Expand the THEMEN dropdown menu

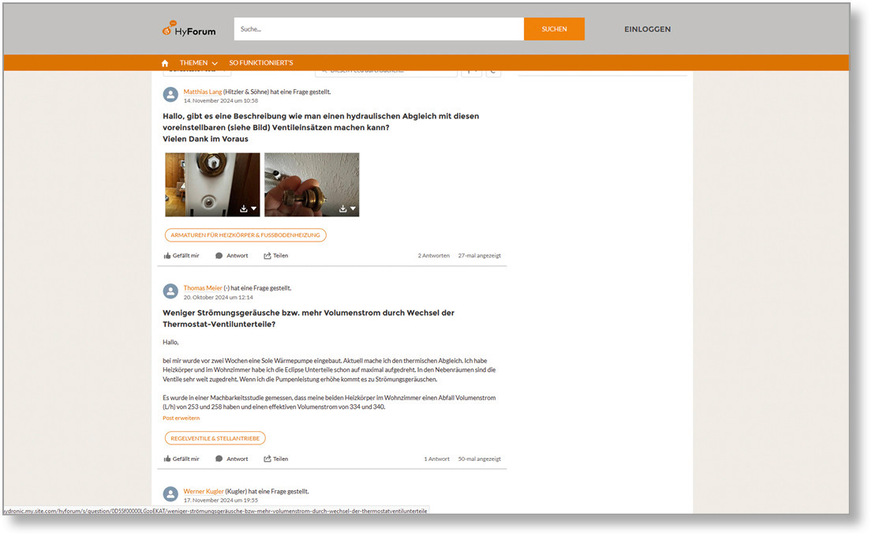(x=198, y=63)
